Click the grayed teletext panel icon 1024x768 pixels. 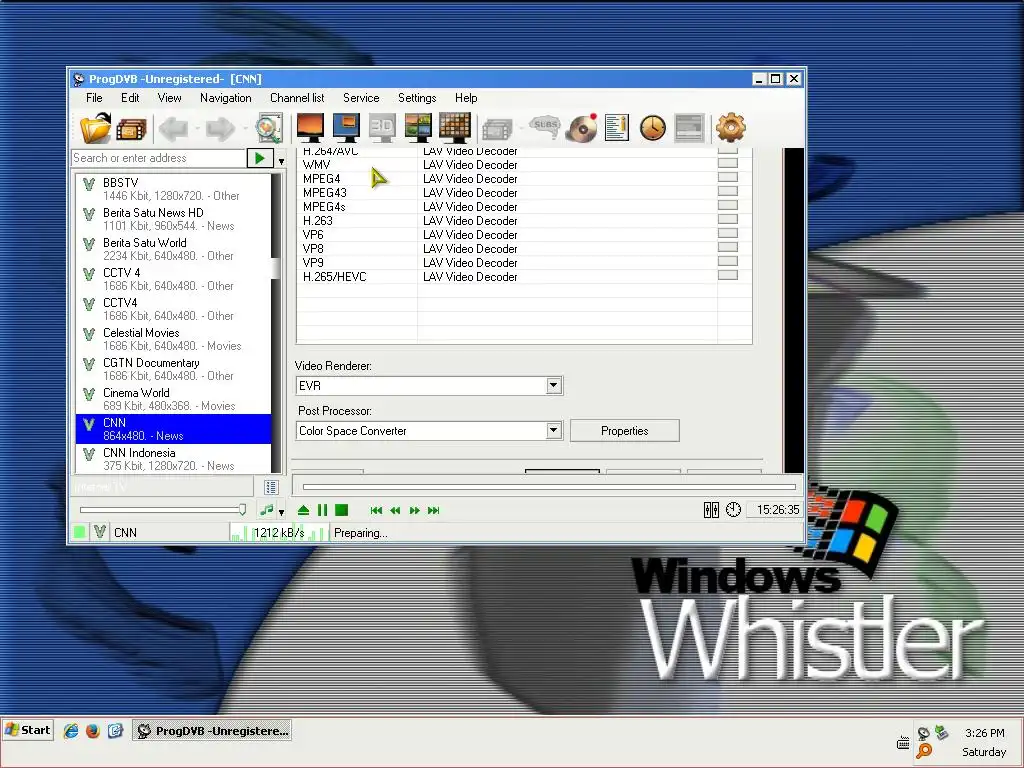[x=689, y=128]
